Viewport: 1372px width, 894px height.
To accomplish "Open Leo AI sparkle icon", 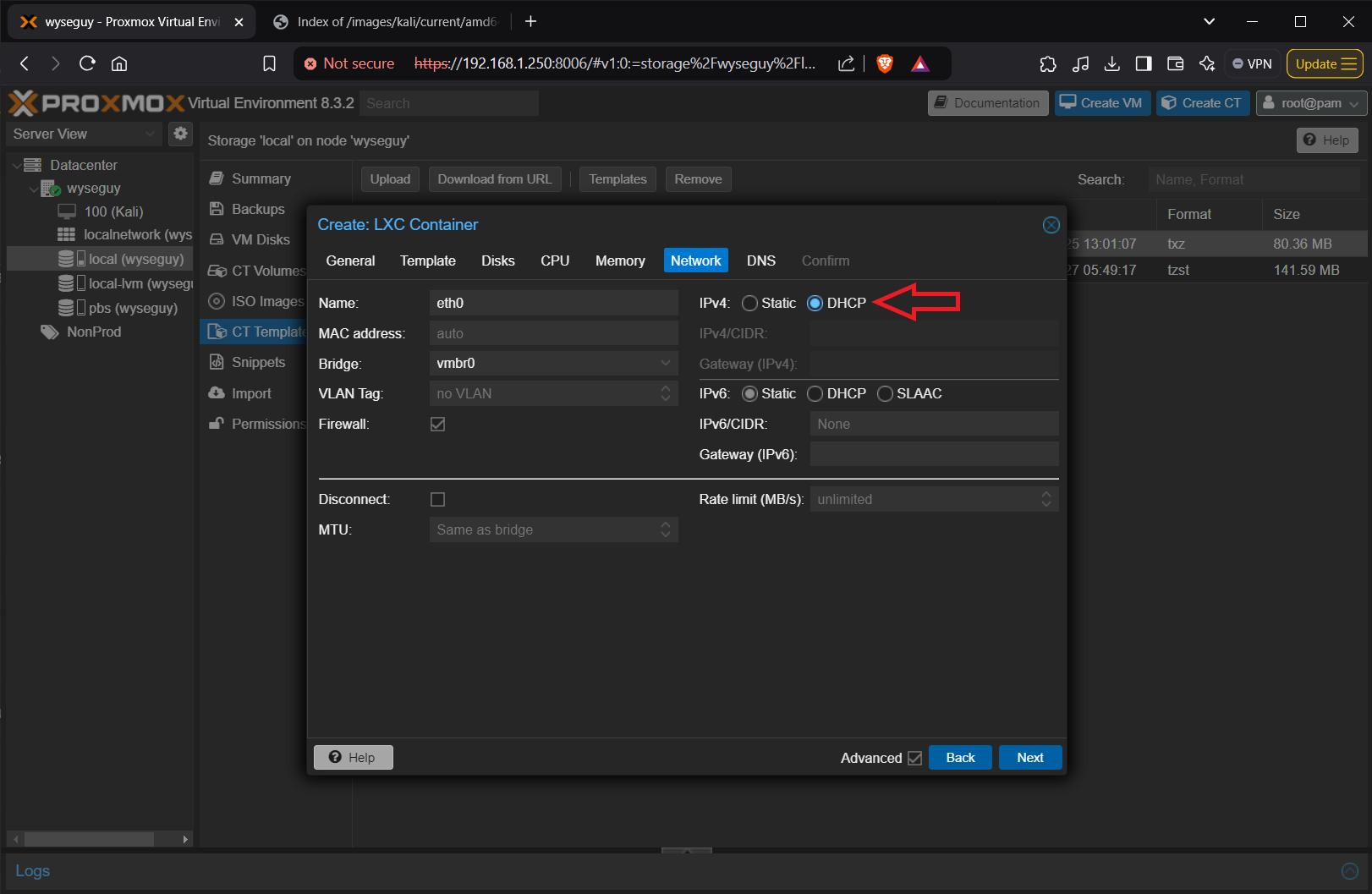I will tap(1207, 63).
